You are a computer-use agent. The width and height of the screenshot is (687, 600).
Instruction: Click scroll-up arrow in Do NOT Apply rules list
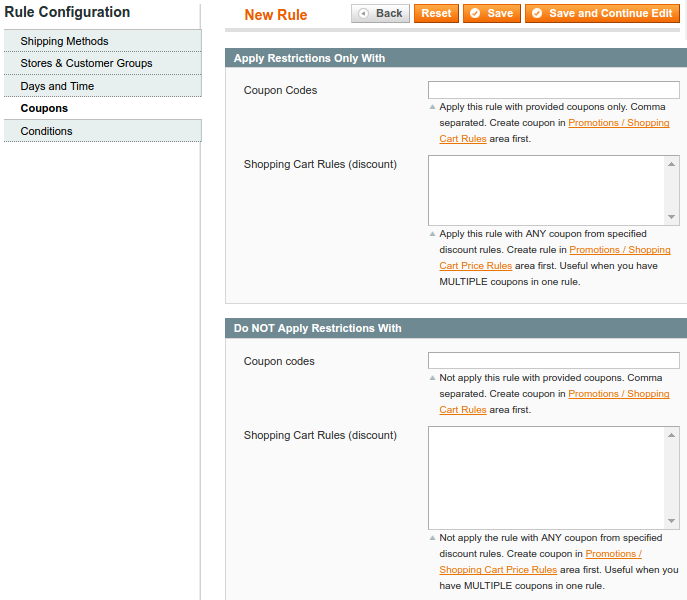(672, 434)
